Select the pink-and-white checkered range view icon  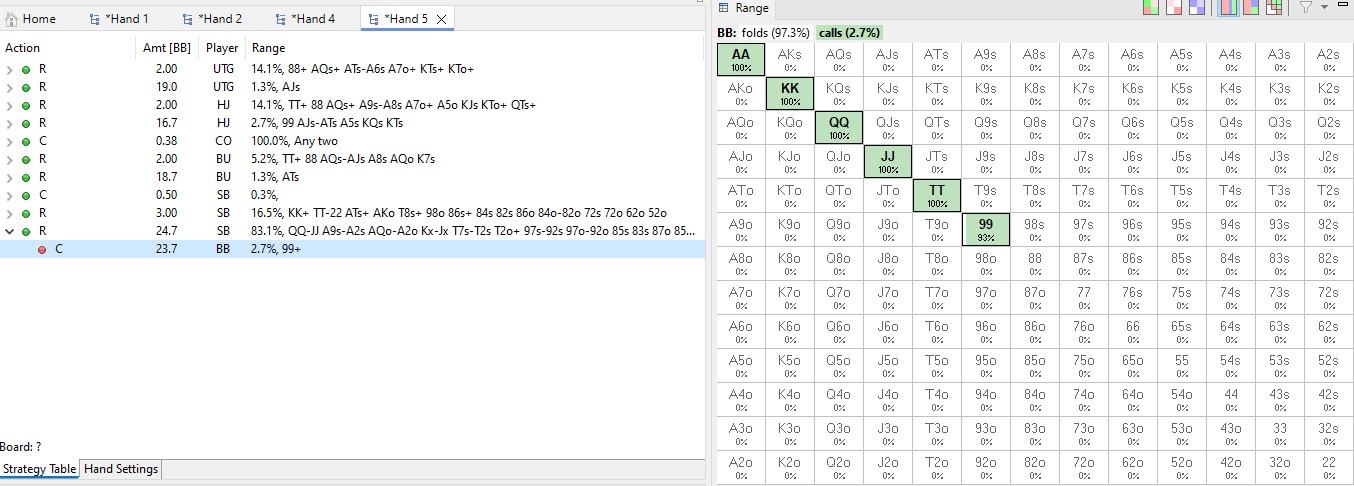(1174, 8)
